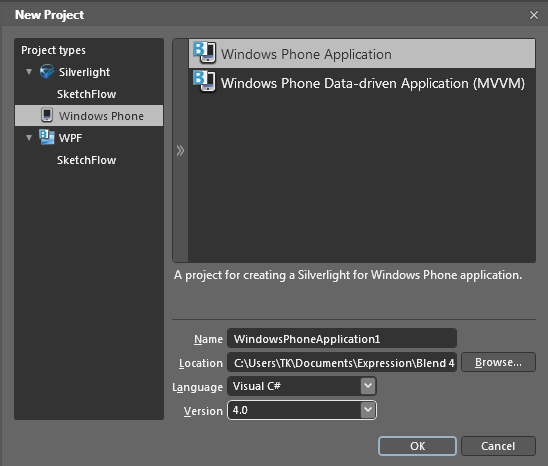Image resolution: width=548 pixels, height=466 pixels.
Task: Click the Data-driven Application (MVVM) template icon
Action: pyautogui.click(x=205, y=81)
